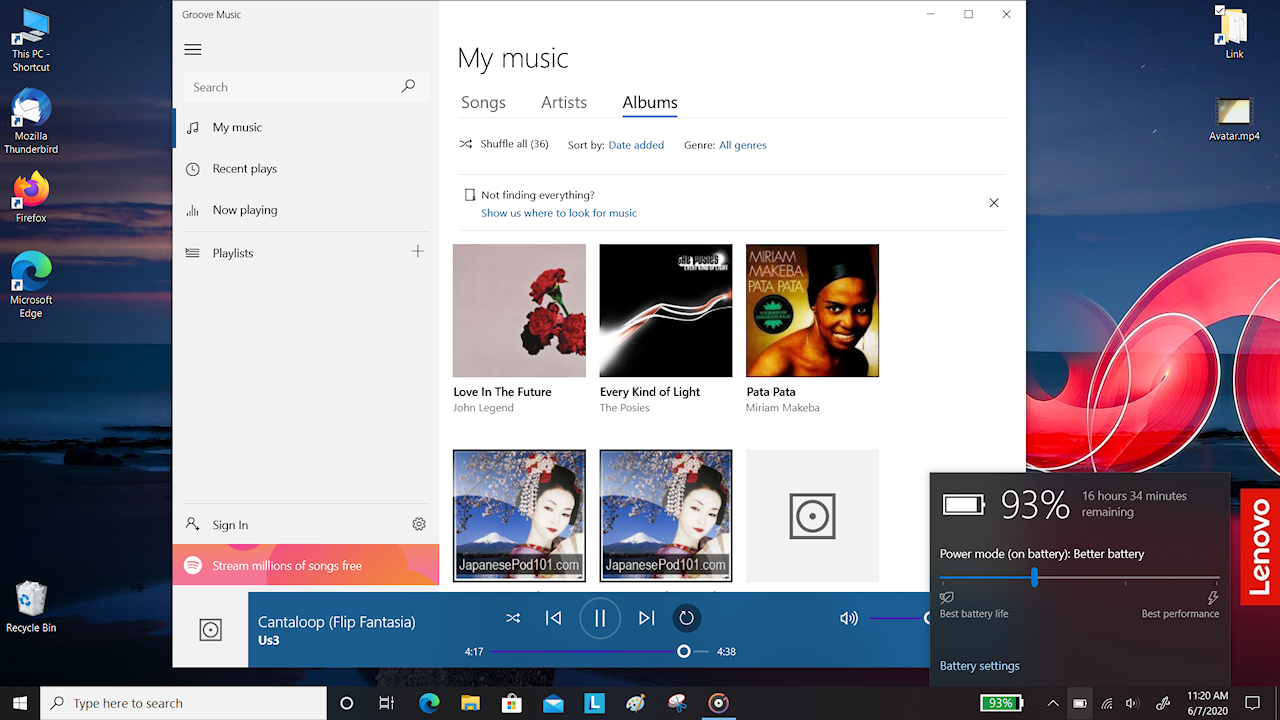Click the song progress seek slider
The height and width of the screenshot is (720, 1280).
pos(600,651)
